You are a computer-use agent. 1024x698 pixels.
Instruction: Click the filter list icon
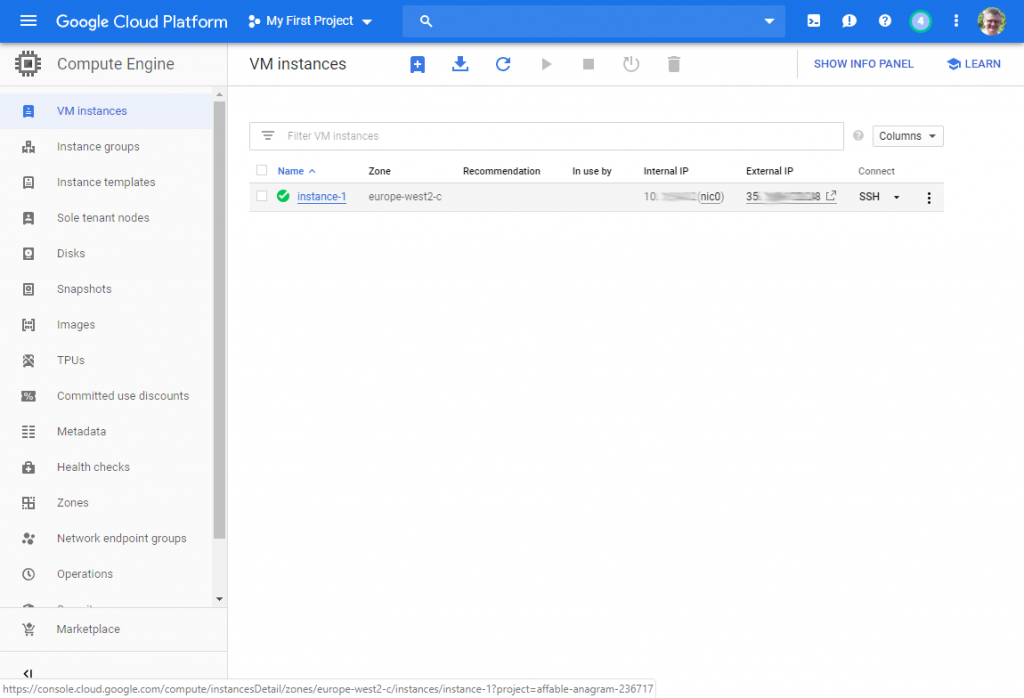tap(268, 136)
